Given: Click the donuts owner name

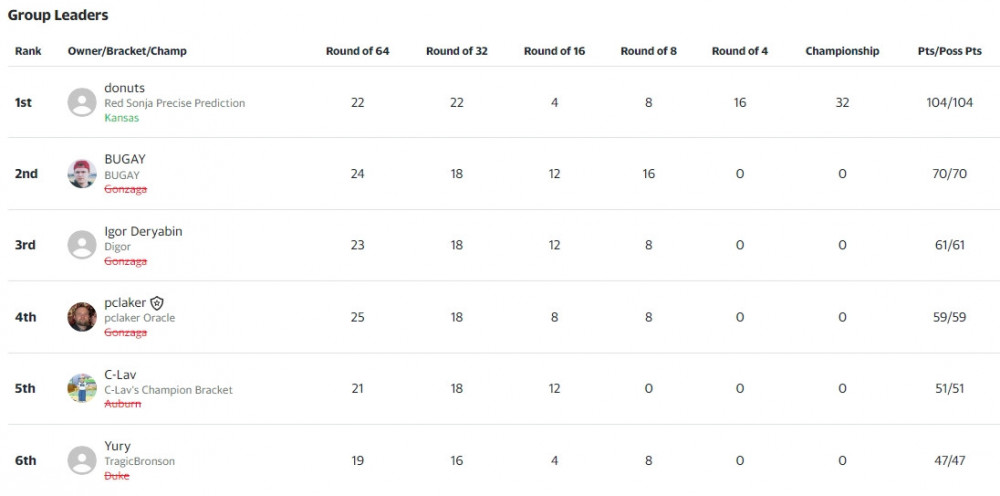Looking at the screenshot, I should pyautogui.click(x=124, y=88).
